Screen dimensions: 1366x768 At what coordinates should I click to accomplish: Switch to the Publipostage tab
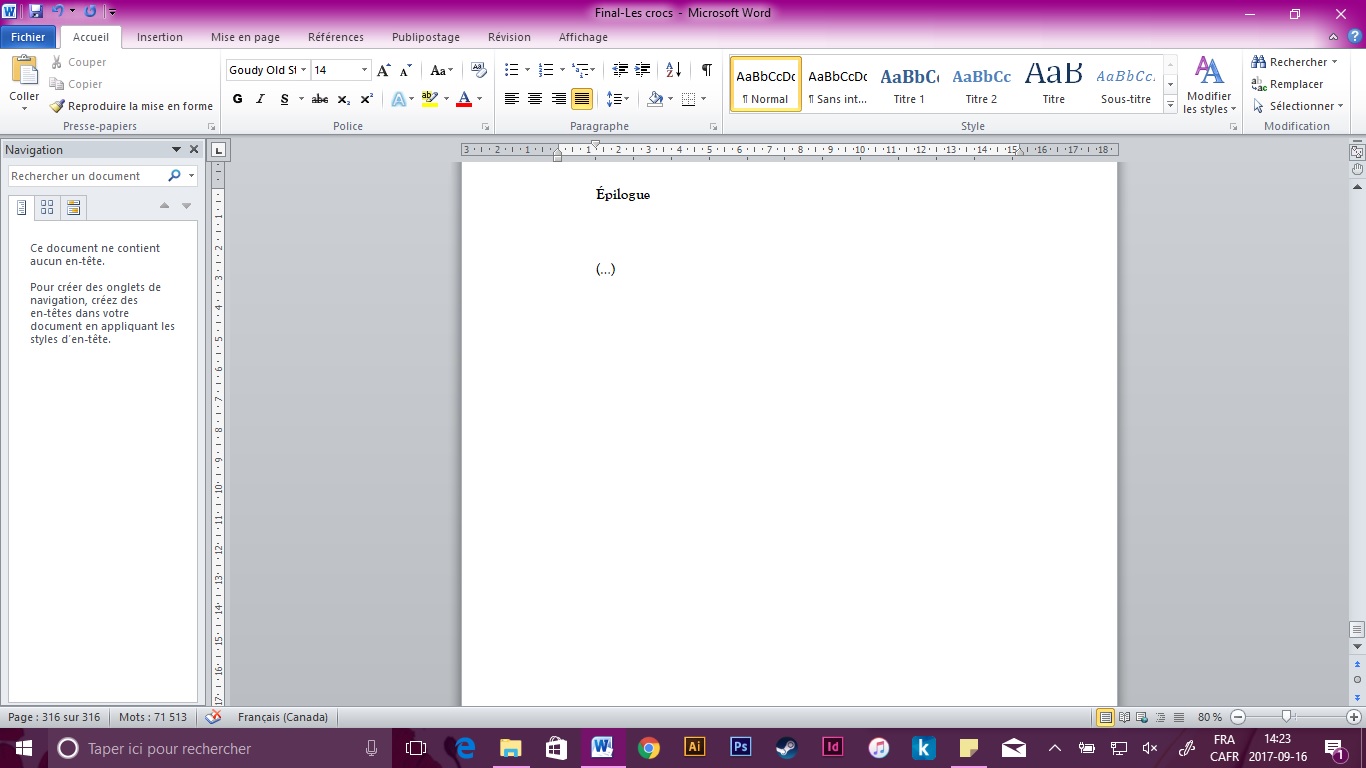pyautogui.click(x=426, y=37)
